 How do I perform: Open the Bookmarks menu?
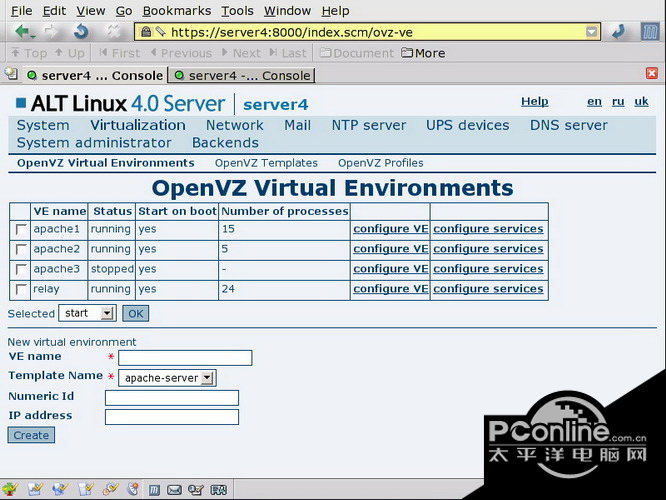(177, 11)
